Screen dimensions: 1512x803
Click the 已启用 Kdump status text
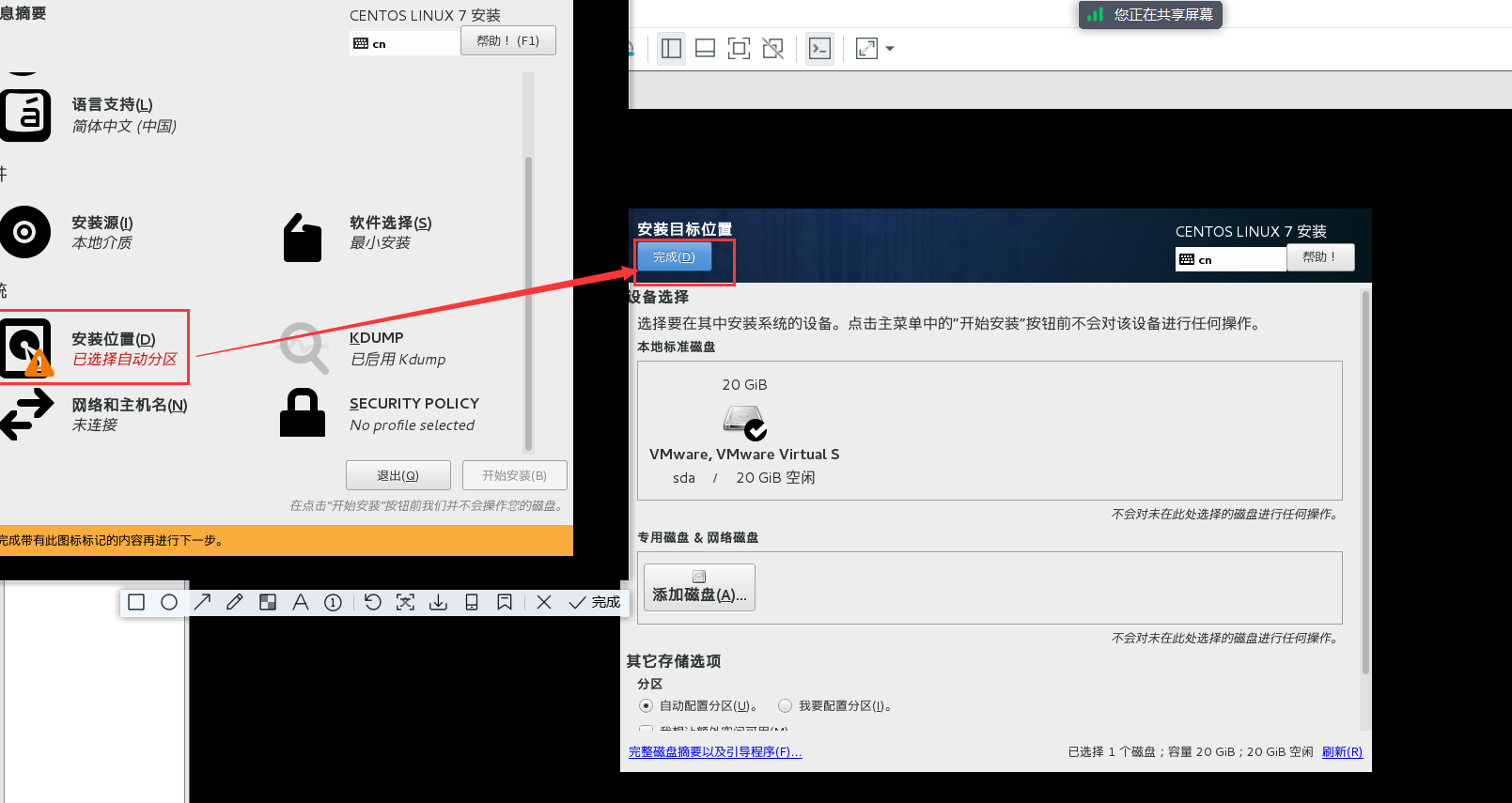pyautogui.click(x=398, y=359)
